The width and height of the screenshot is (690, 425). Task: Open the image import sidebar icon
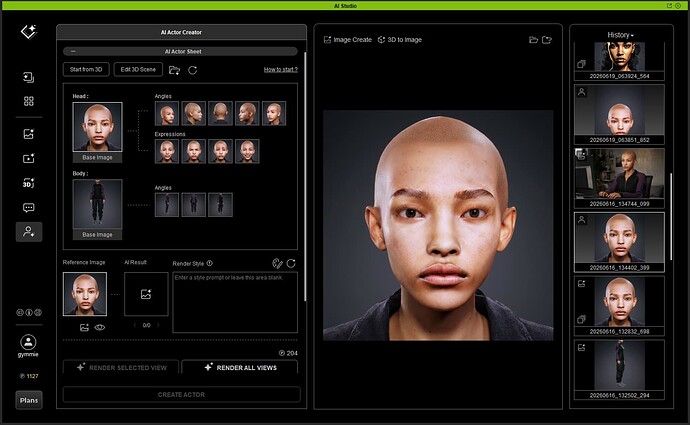click(29, 77)
